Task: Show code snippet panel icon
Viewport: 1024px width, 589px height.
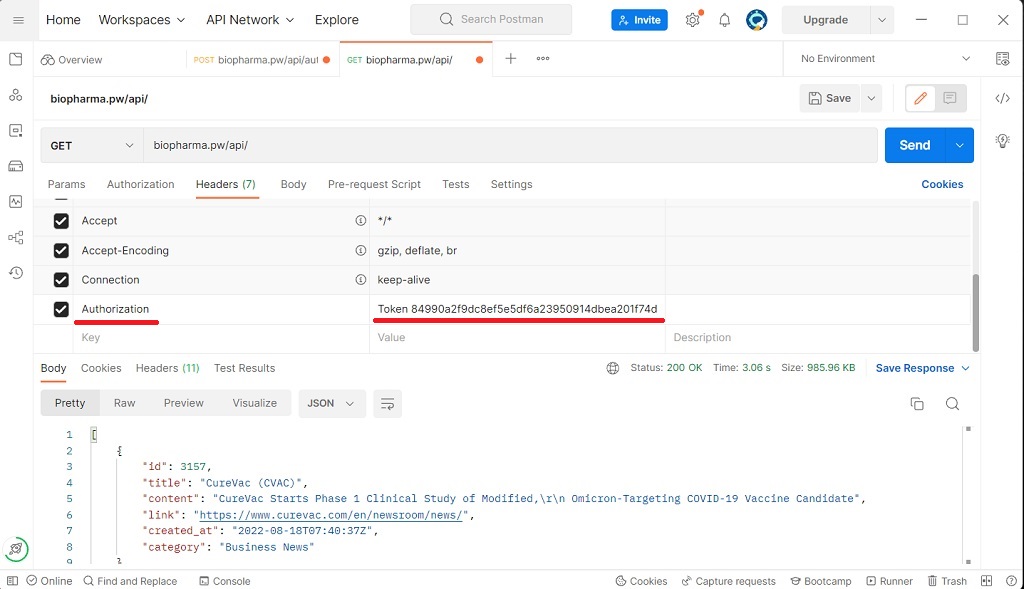Action: 1002,98
